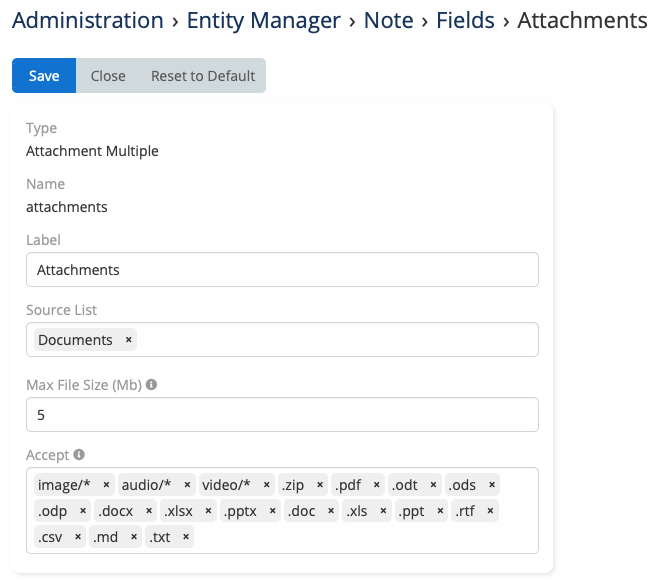
Task: Click into the Label text field
Action: point(282,270)
